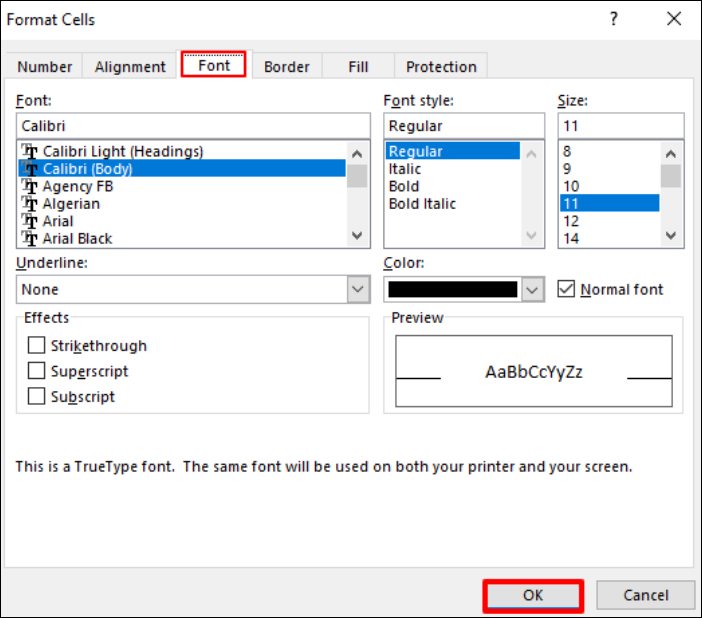Click the Cancel button
Screen dimensions: 702x618
(645, 595)
